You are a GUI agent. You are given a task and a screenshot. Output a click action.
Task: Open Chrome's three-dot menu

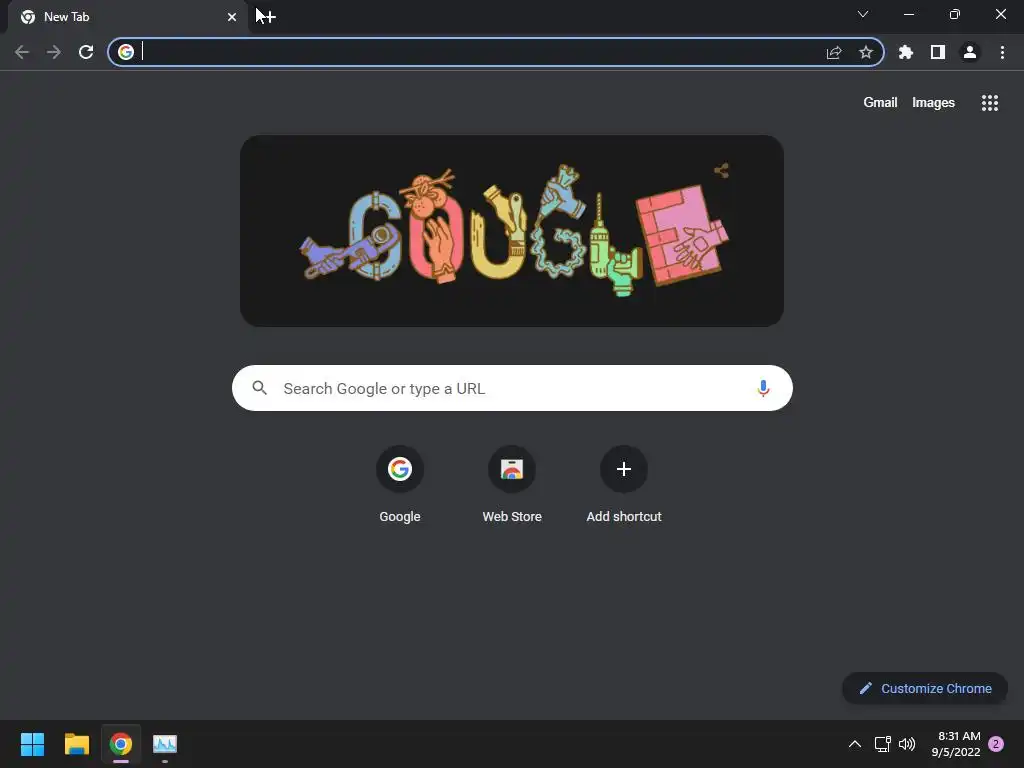(x=1002, y=52)
